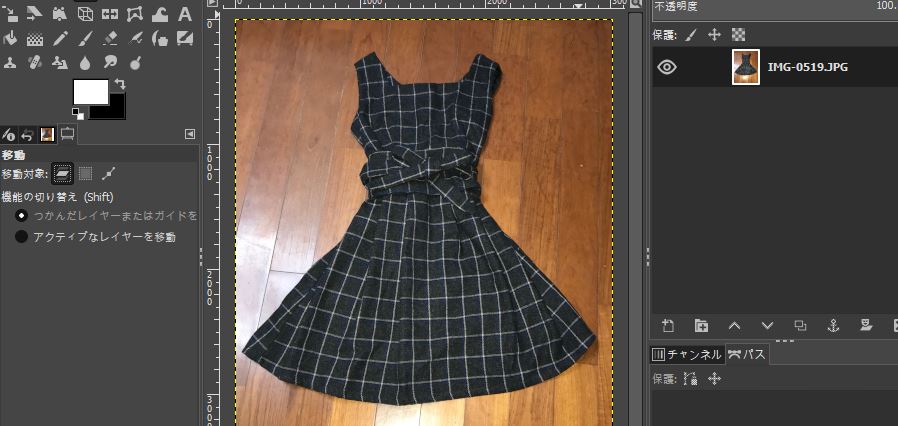Select the アクティブなレイヤーを移動 radio option
The image size is (898, 426).
(21, 237)
